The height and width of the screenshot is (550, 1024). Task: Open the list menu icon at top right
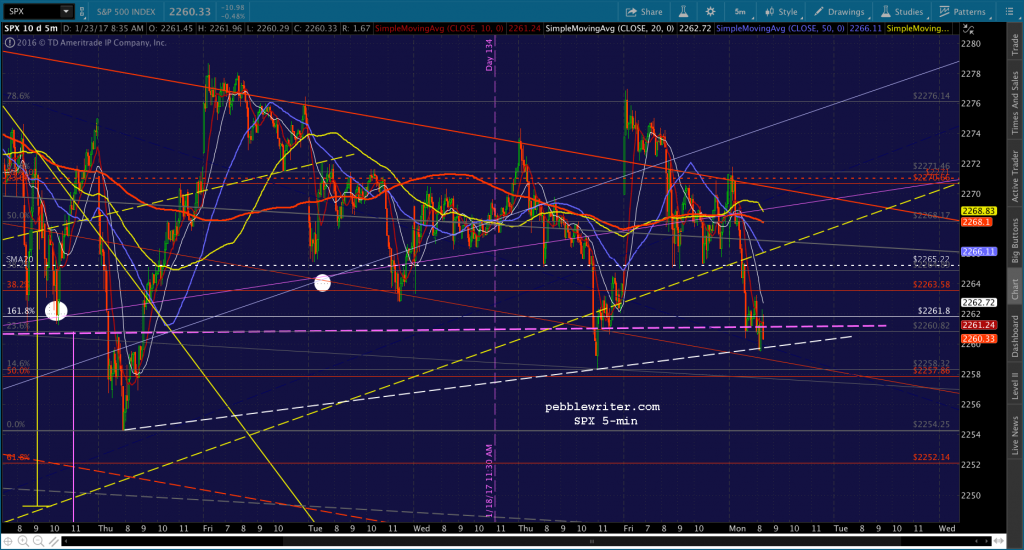pyautogui.click(x=1009, y=12)
